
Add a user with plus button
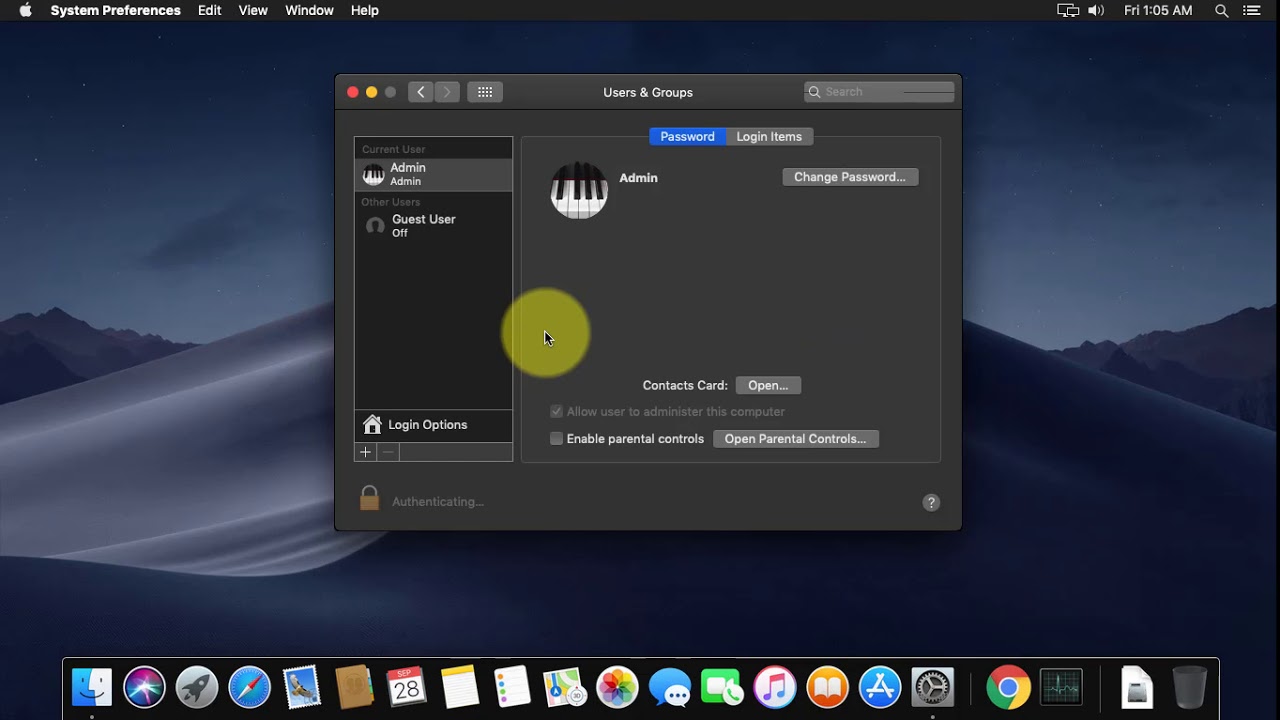366,452
